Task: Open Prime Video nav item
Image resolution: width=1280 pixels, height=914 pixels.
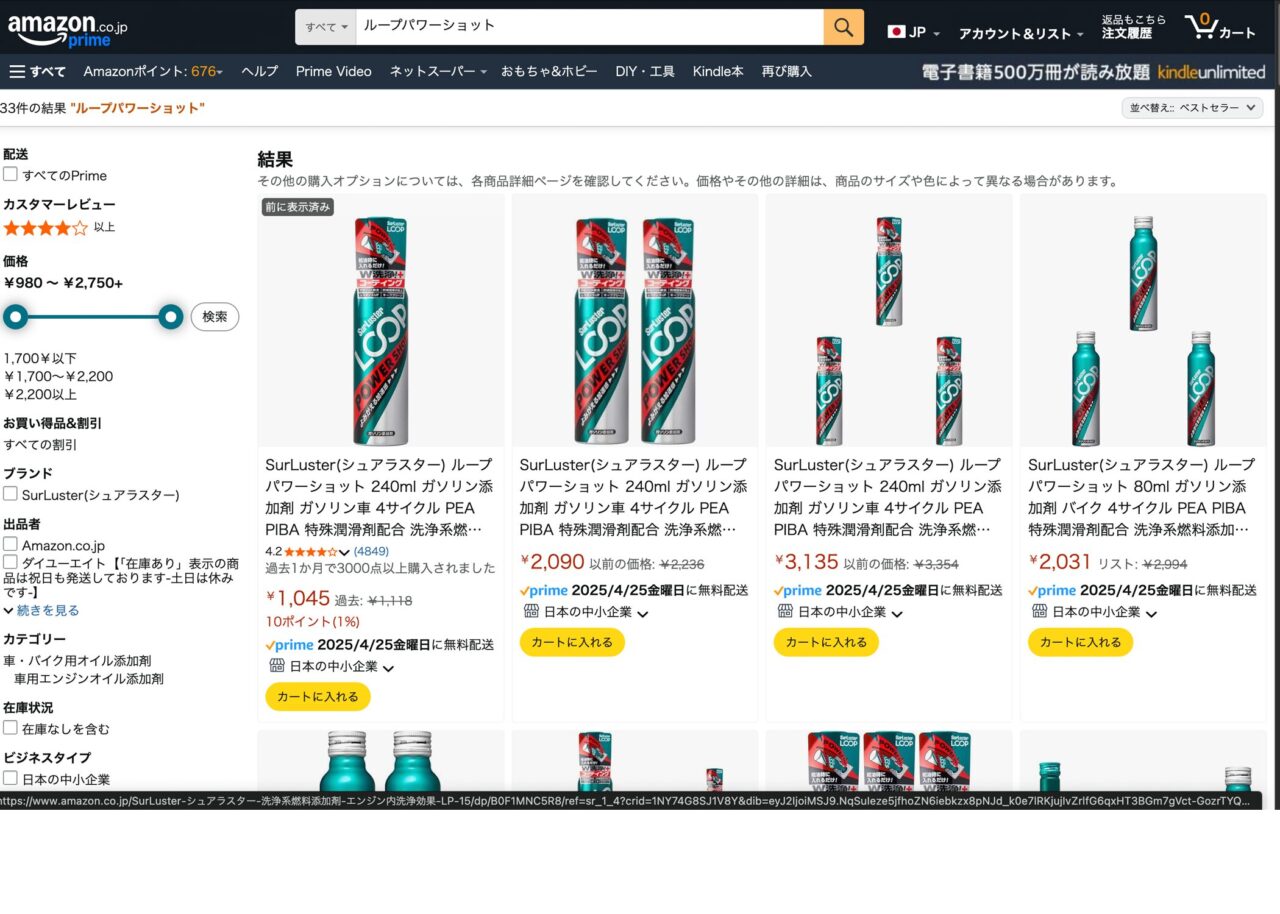Action: pyautogui.click(x=333, y=71)
